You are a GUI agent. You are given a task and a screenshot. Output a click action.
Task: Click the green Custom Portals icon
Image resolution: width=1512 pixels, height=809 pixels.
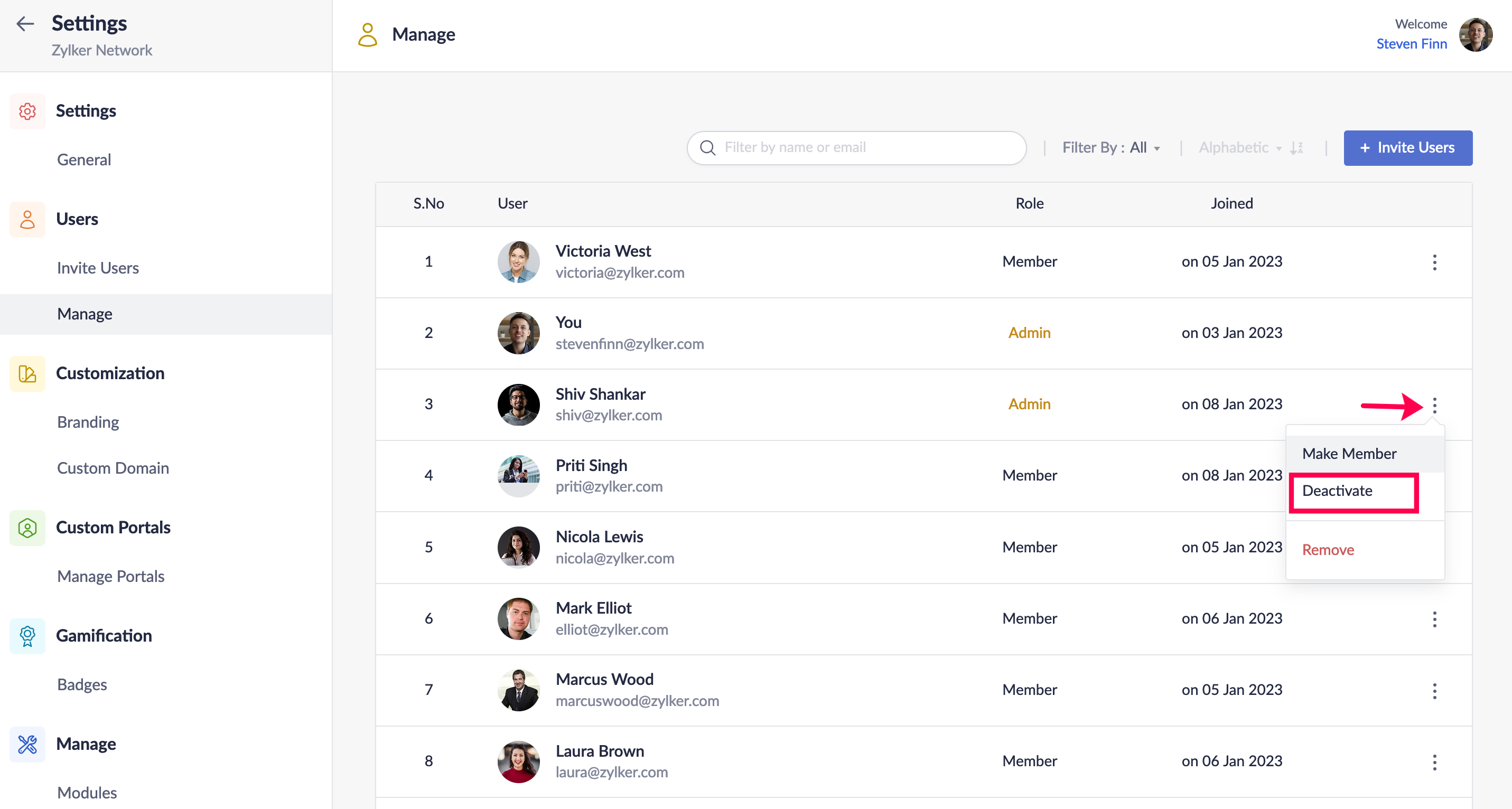pyautogui.click(x=27, y=528)
